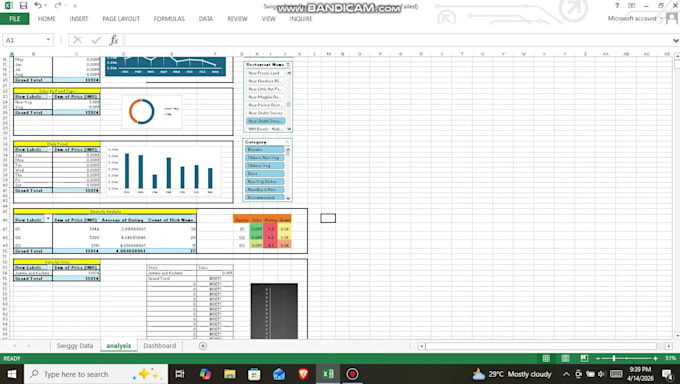Screen dimensions: 680x384
Task: Open the REVIEW ribbon tab
Action: (x=237, y=19)
